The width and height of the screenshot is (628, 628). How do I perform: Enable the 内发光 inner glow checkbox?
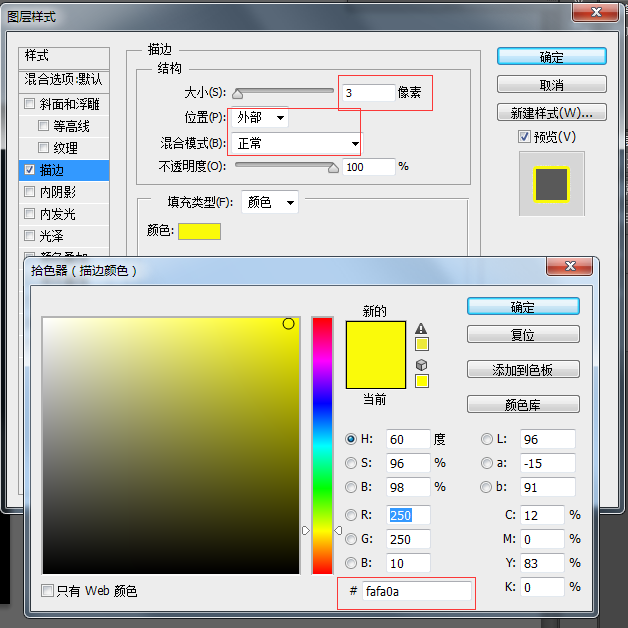pos(29,213)
